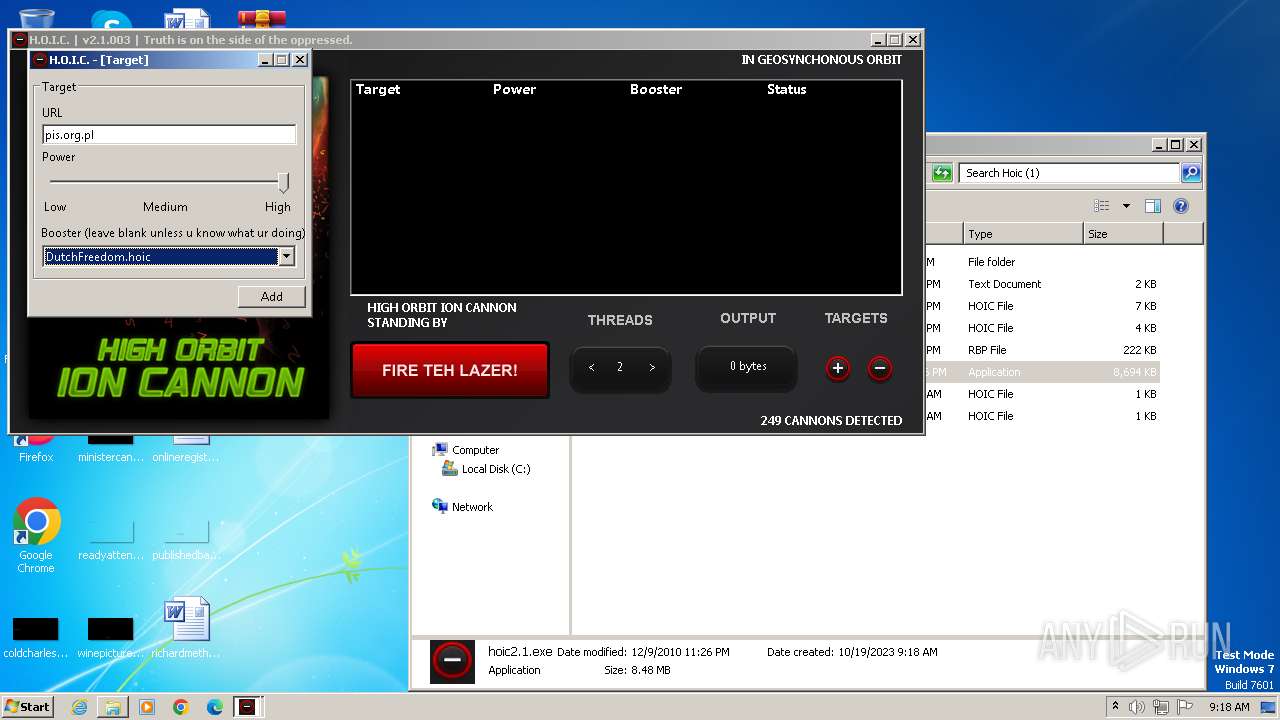Screen dimensions: 1280x720
Task: Open the onlineregist desktop file
Action: pos(186,447)
